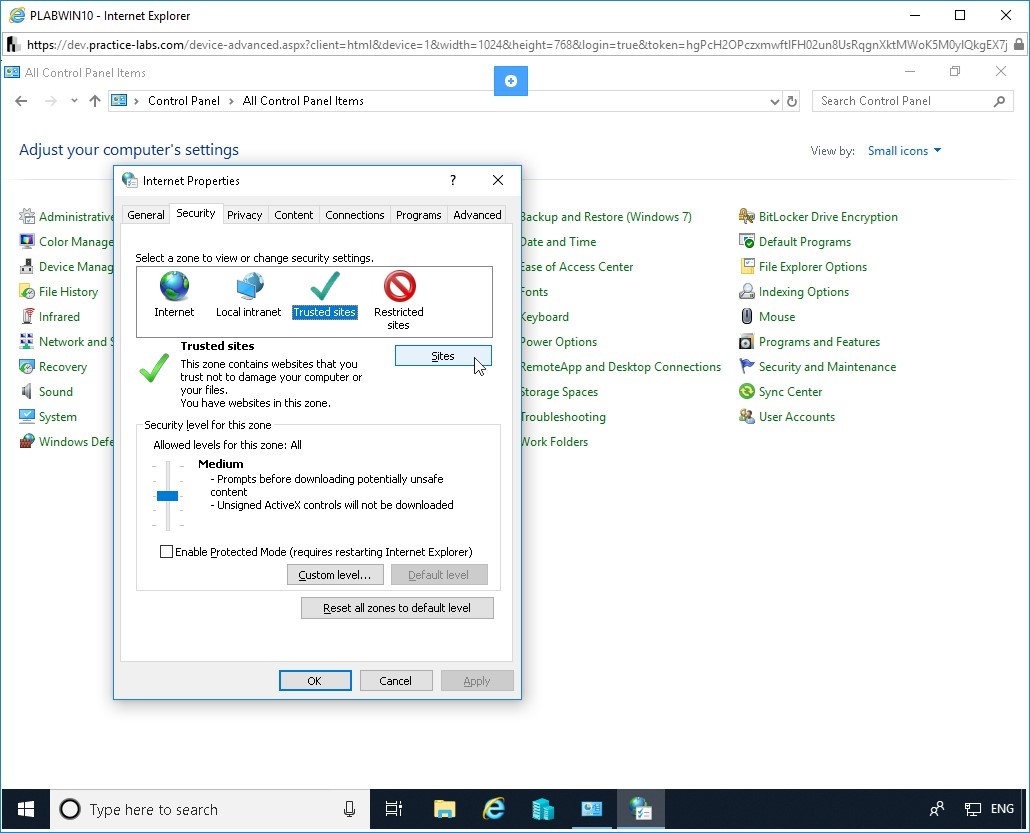Click the microphone icon in taskbar search
This screenshot has width=1030, height=833.
[x=349, y=809]
